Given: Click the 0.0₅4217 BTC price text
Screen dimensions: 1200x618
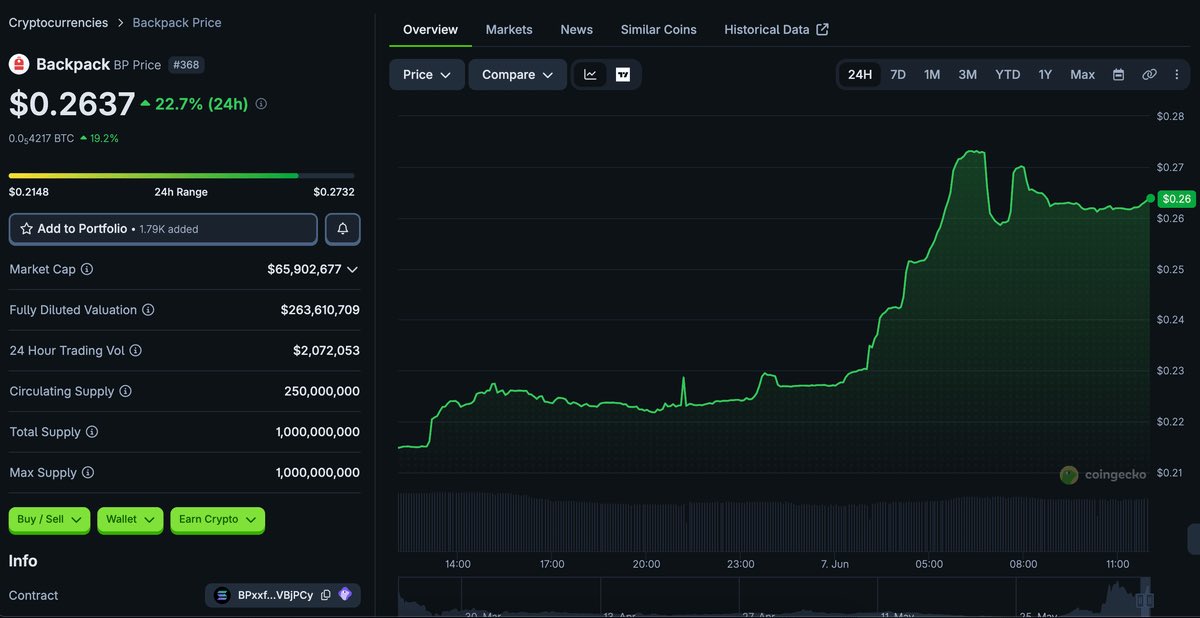Looking at the screenshot, I should tap(41, 138).
